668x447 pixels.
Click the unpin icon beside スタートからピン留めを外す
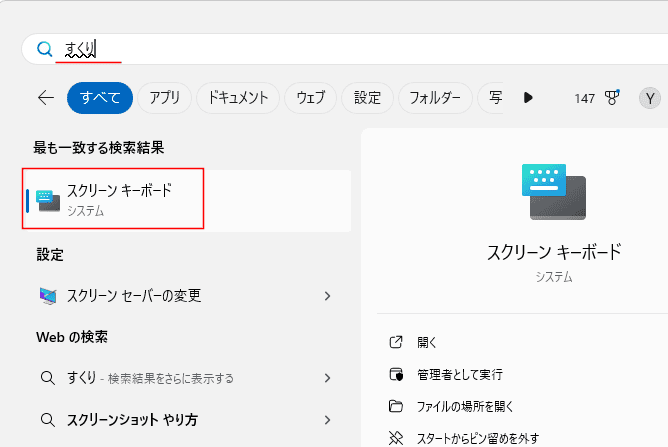point(396,438)
